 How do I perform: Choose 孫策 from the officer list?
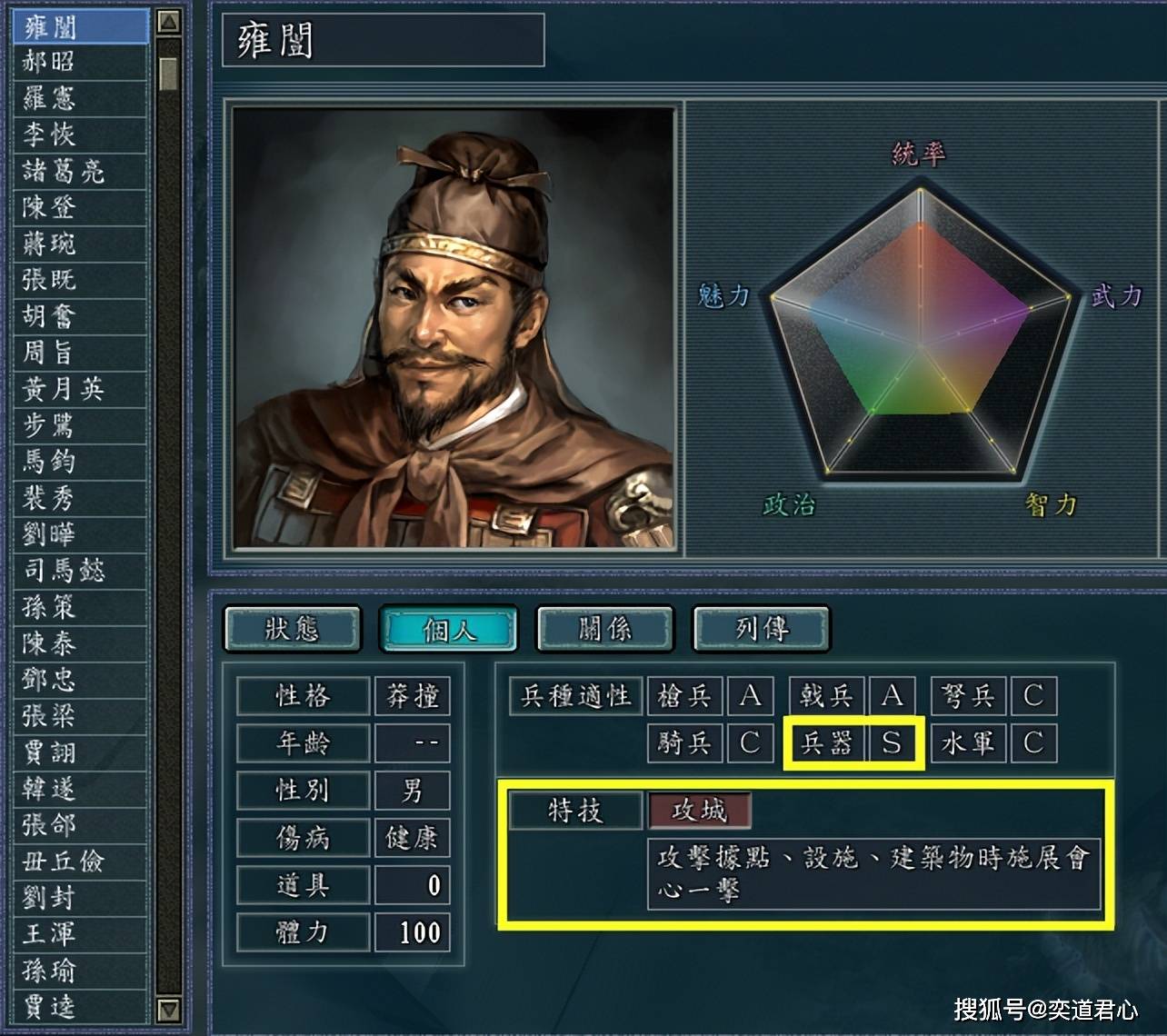coord(80,607)
